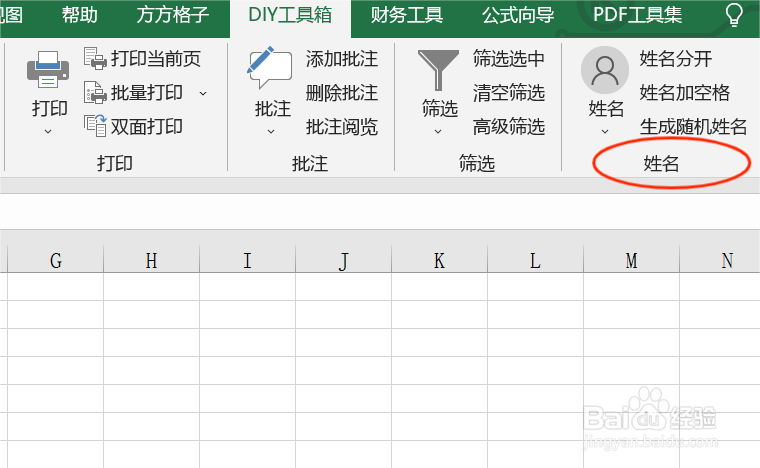Viewport: 760px width, 468px height.
Task: Expand the 打印 button dropdown arrow
Action: coord(48,131)
